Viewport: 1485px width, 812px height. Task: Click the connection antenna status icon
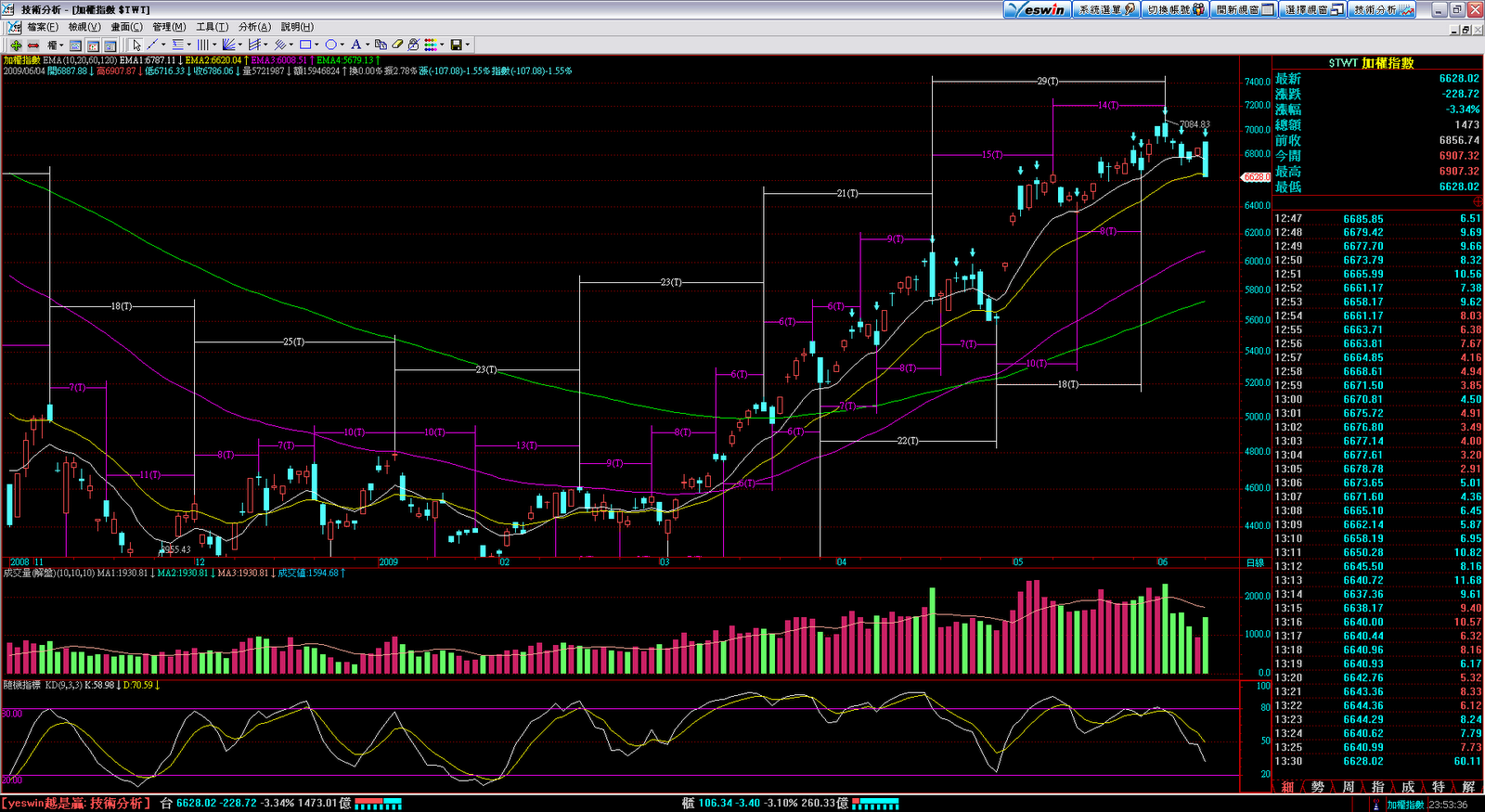(1378, 805)
